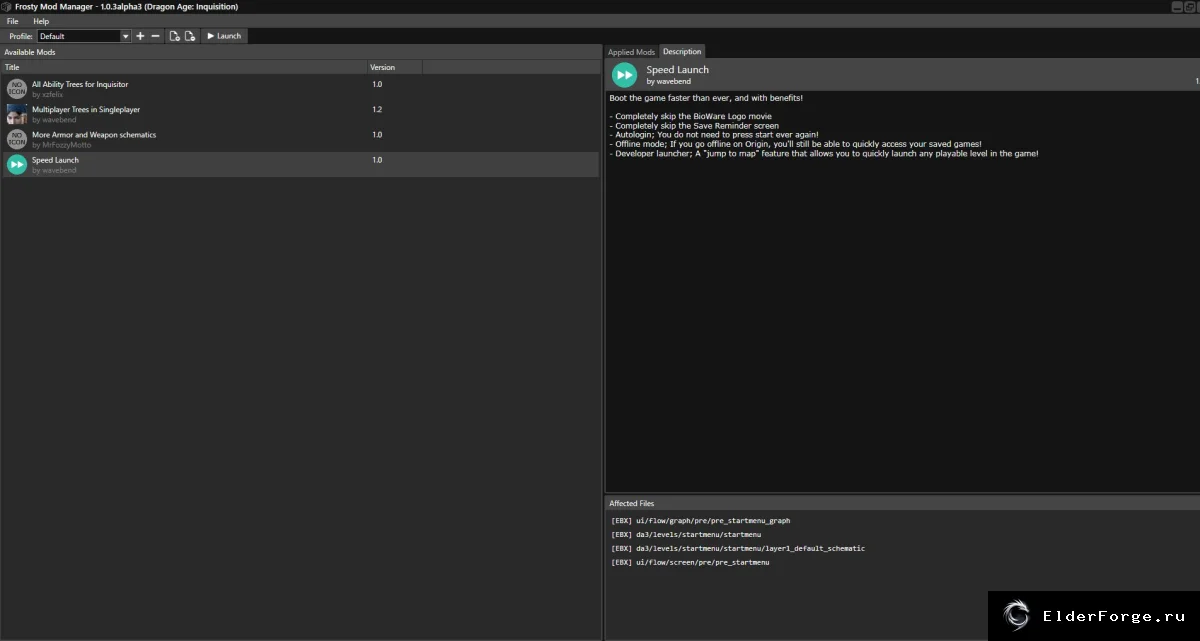Click version 1.0 of All Ability Trees mod

[x=377, y=85]
